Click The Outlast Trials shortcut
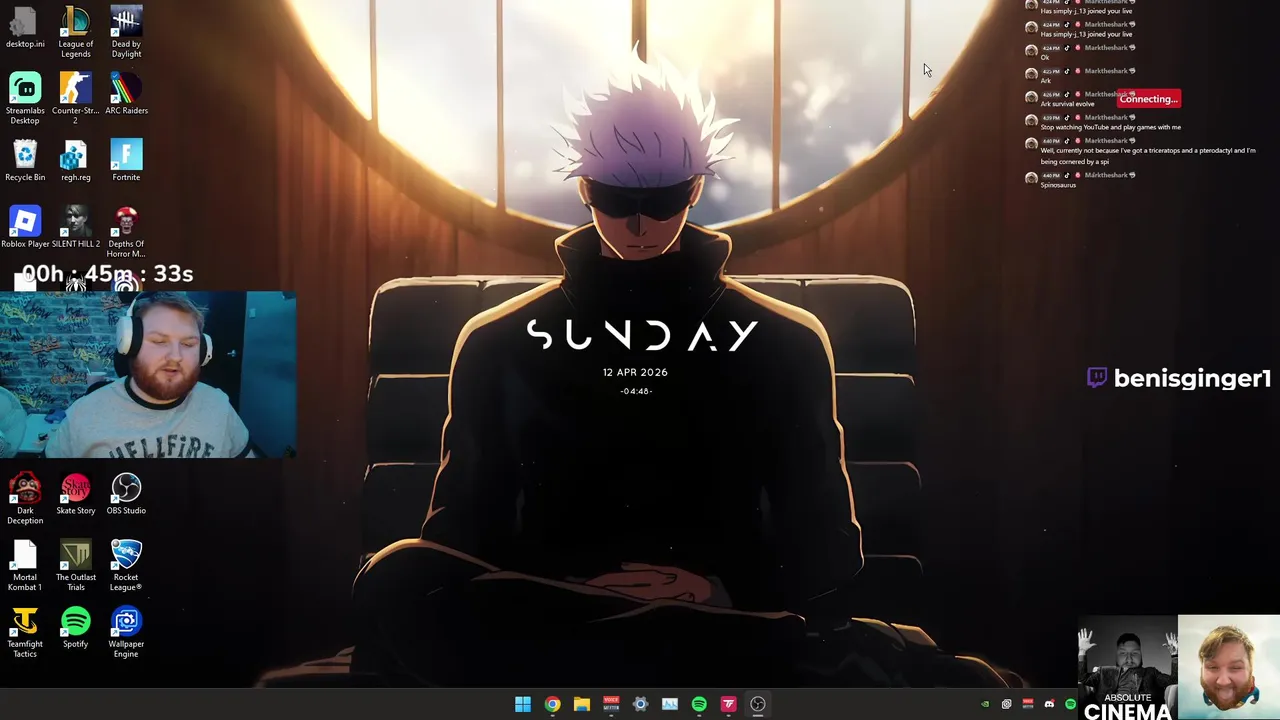Image resolution: width=1280 pixels, height=720 pixels. [x=75, y=565]
